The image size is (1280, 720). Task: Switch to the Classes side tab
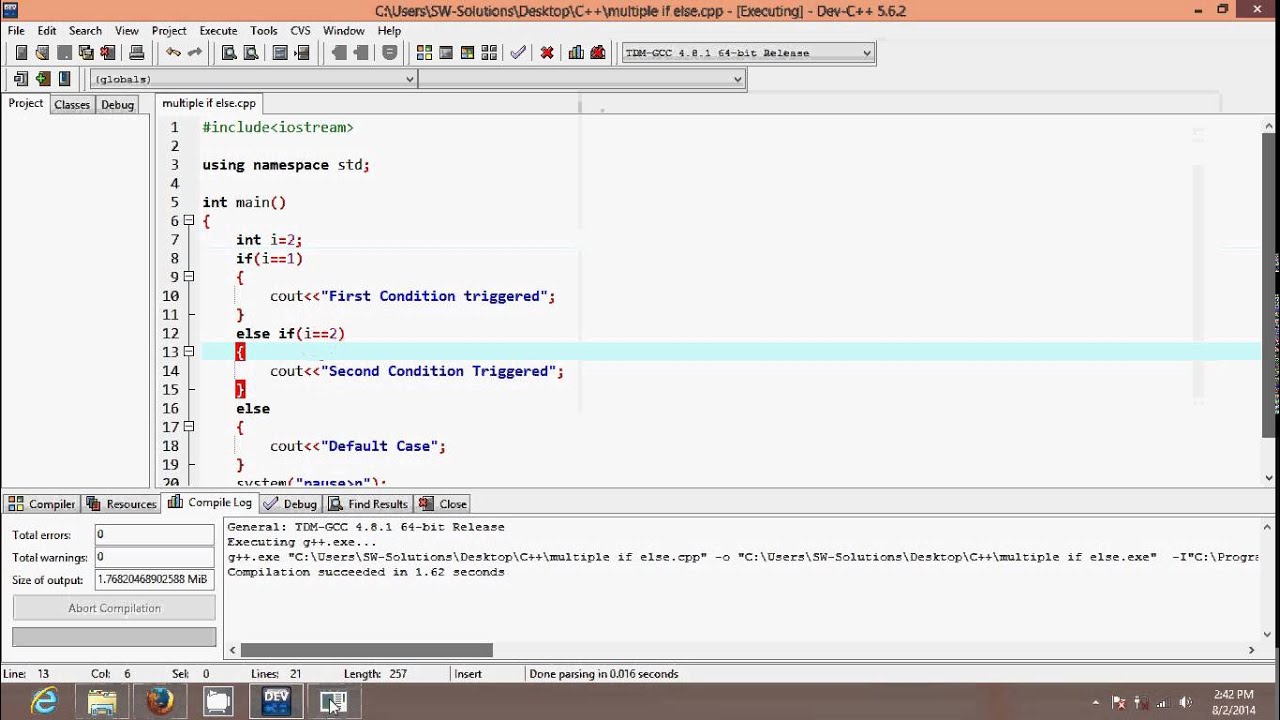[x=72, y=104]
